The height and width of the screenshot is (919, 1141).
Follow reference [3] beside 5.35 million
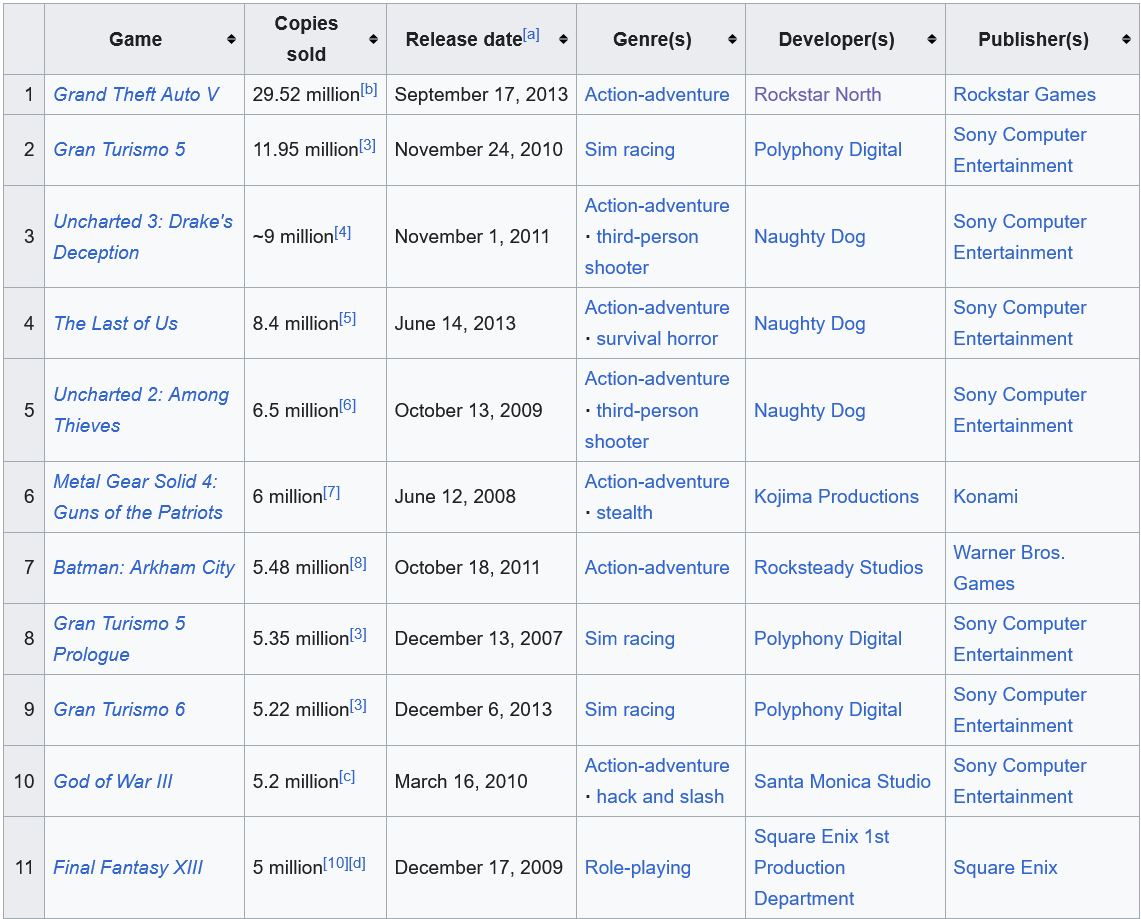pos(358,634)
